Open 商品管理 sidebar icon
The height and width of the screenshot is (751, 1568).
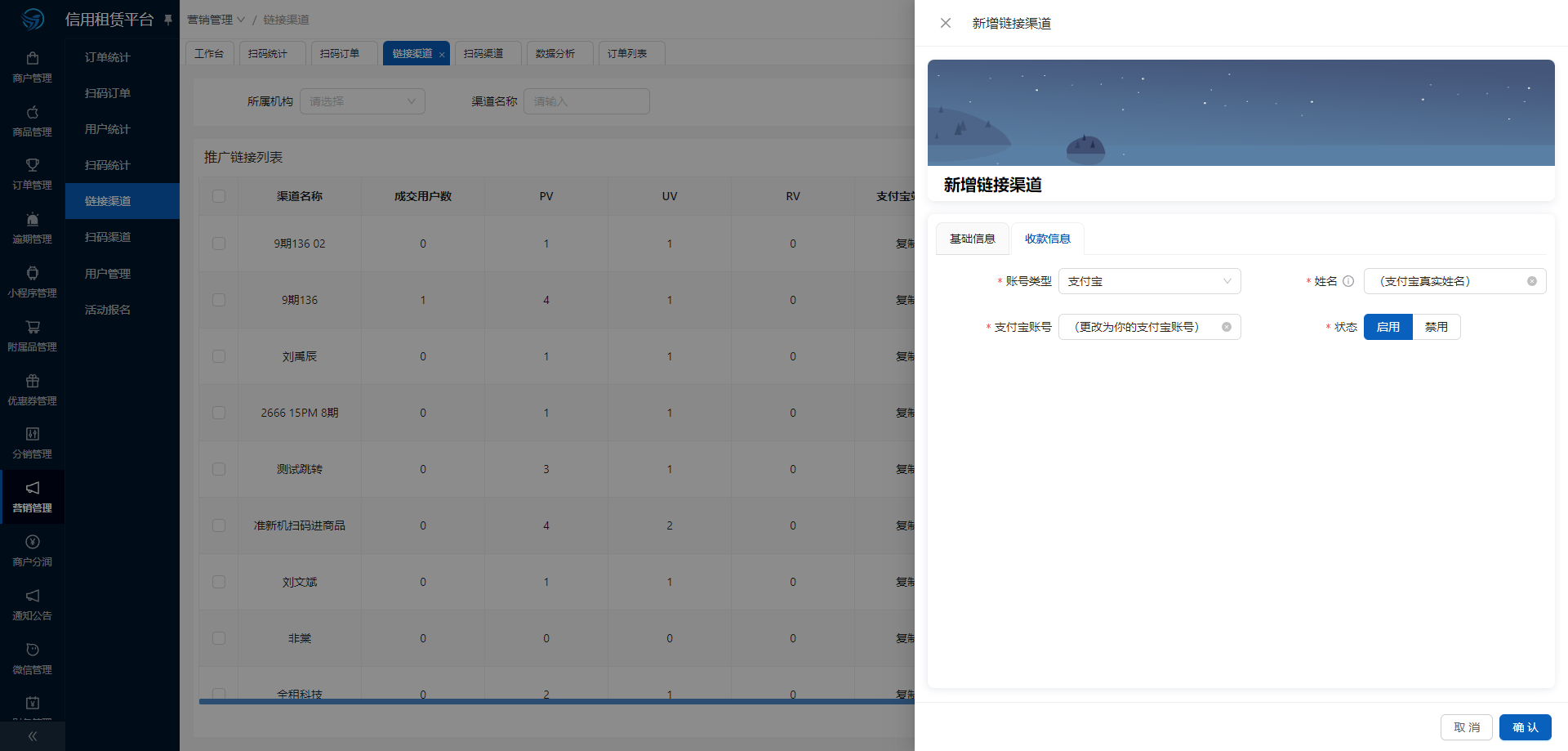click(x=33, y=112)
